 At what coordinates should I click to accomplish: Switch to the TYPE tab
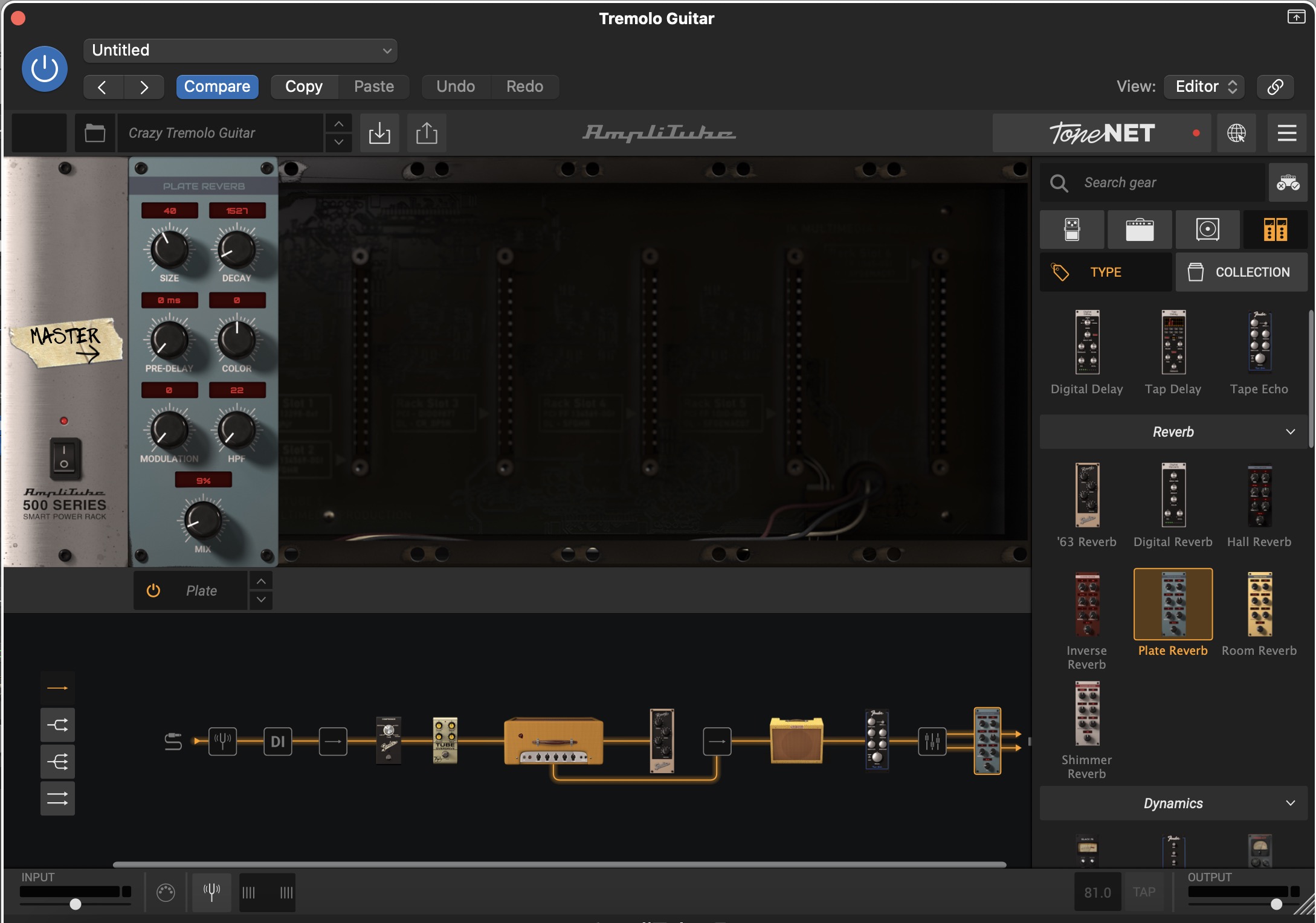(x=1106, y=272)
